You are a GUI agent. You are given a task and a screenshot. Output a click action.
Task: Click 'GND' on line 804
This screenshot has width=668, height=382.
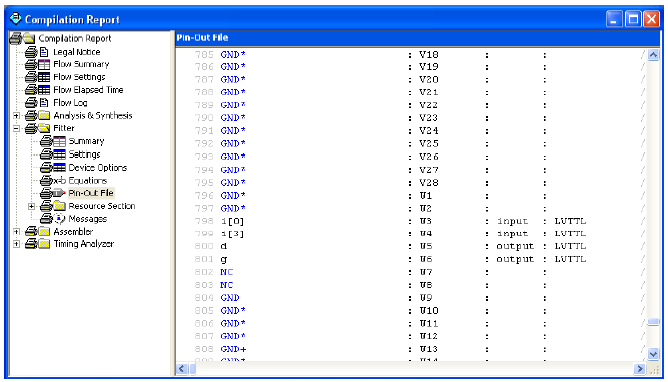point(230,298)
